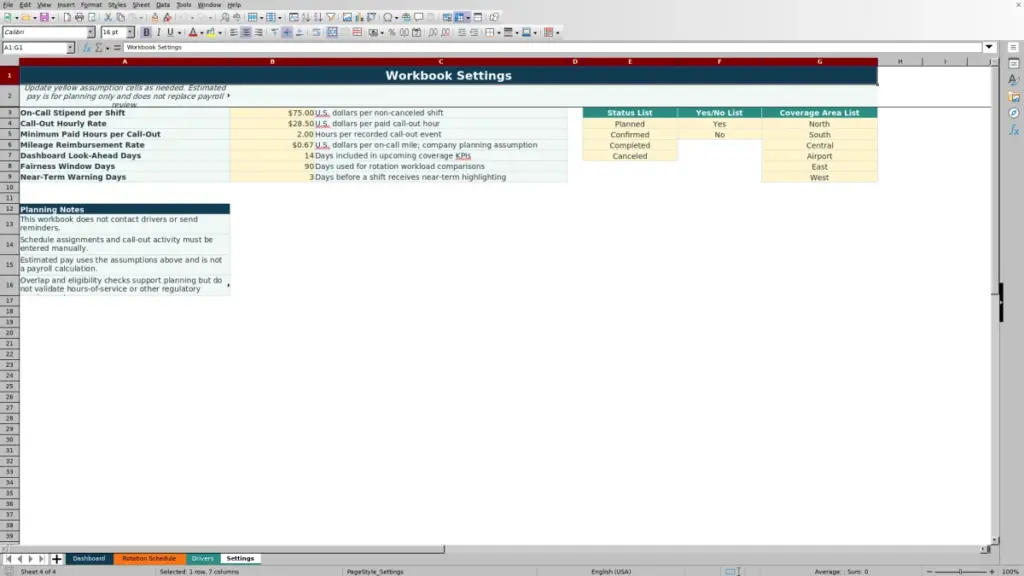Viewport: 1024px width, 576px height.
Task: Open the Borders dropdown arrow
Action: pyautogui.click(x=499, y=33)
